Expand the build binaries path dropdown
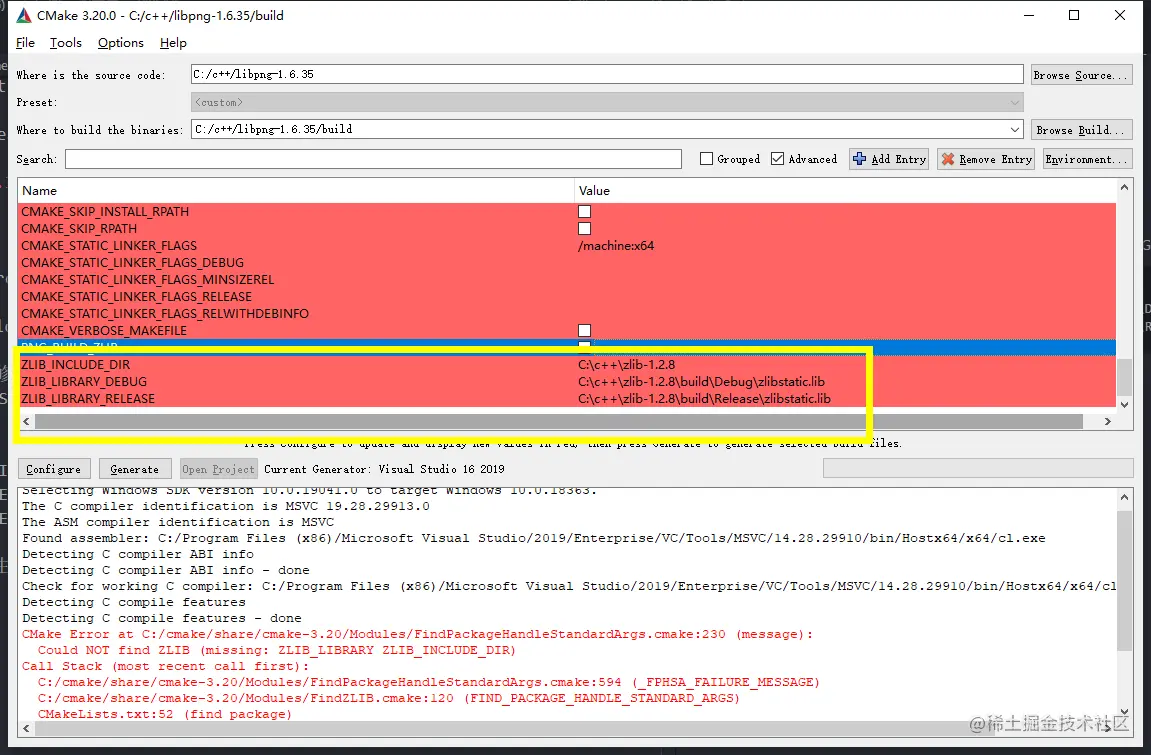This screenshot has width=1151, height=755. (x=1014, y=130)
